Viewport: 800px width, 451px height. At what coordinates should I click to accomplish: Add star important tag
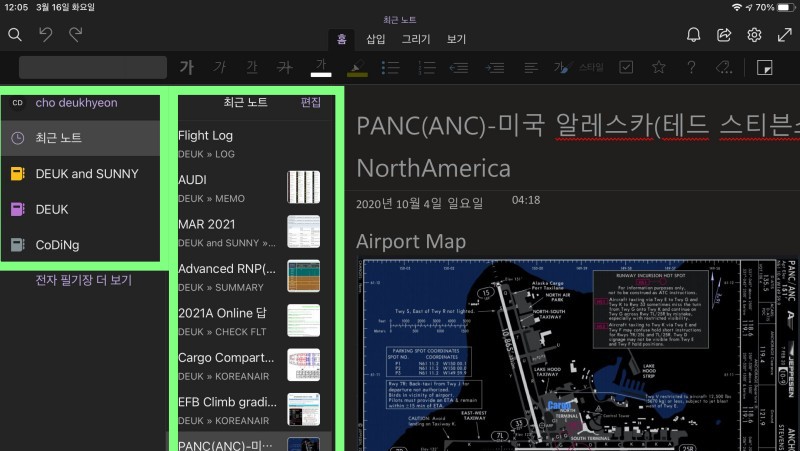coord(659,67)
